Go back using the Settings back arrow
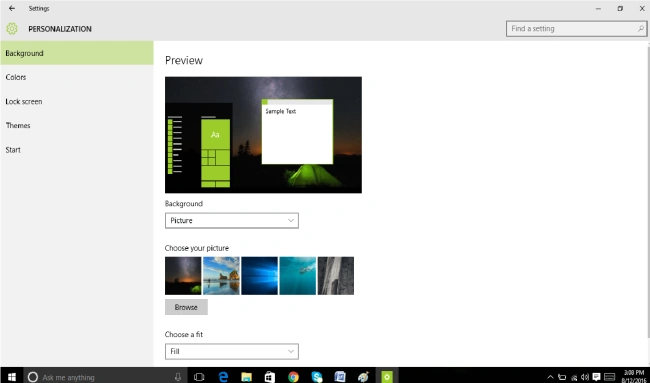This screenshot has width=650, height=383. (x=12, y=8)
